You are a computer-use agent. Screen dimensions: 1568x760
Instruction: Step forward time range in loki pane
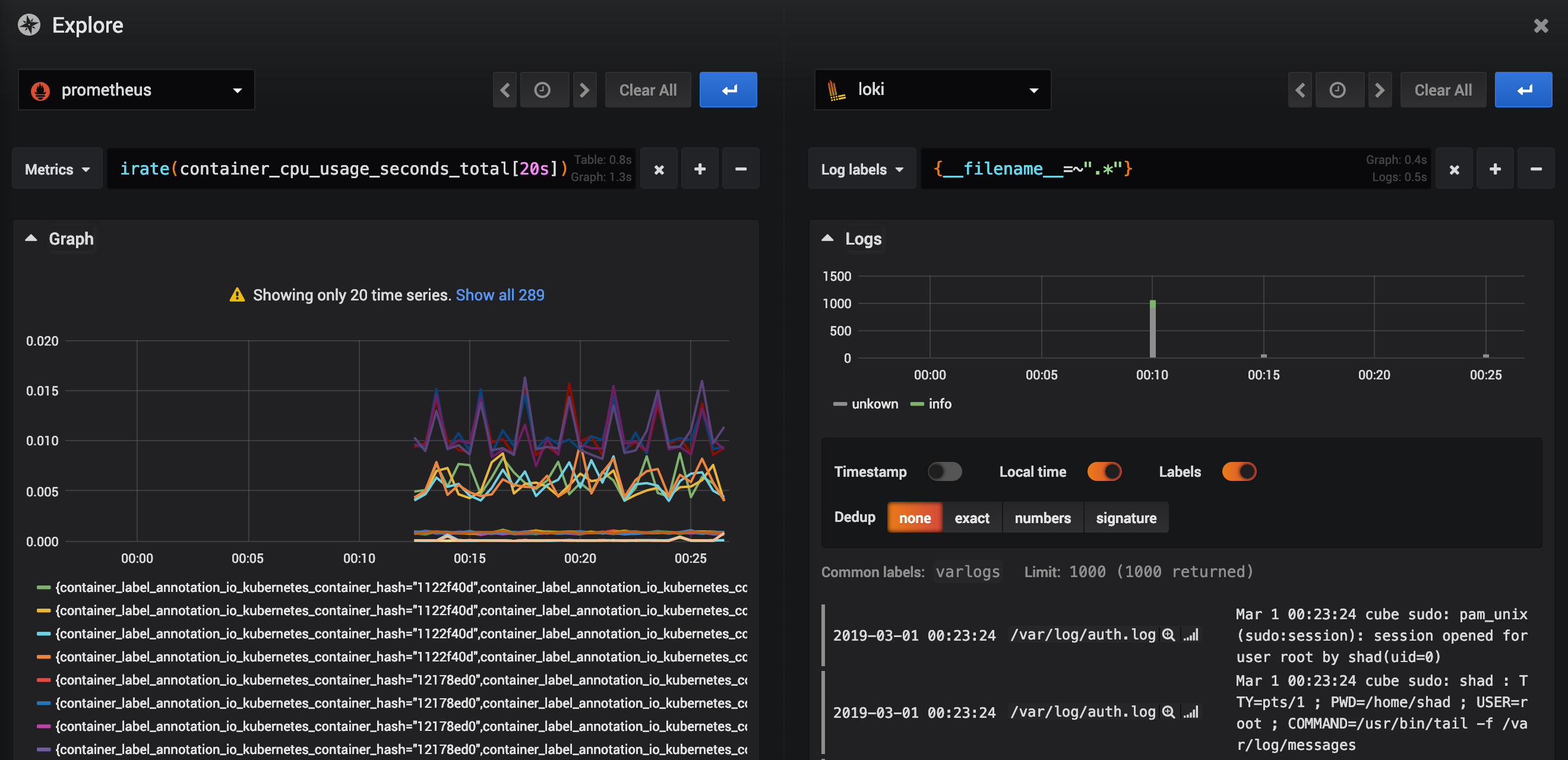1379,90
